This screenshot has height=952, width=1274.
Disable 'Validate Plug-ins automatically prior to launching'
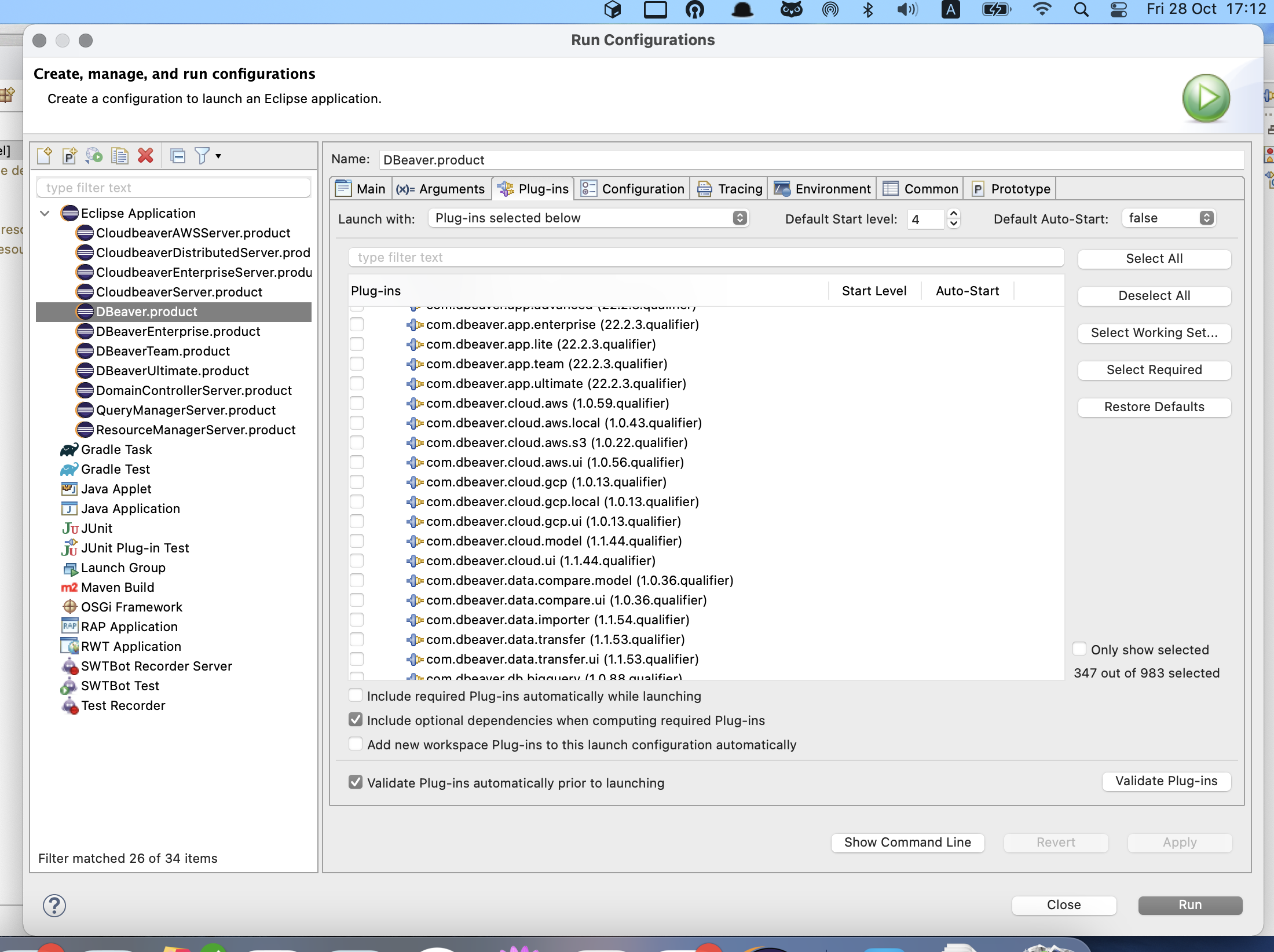(355, 782)
